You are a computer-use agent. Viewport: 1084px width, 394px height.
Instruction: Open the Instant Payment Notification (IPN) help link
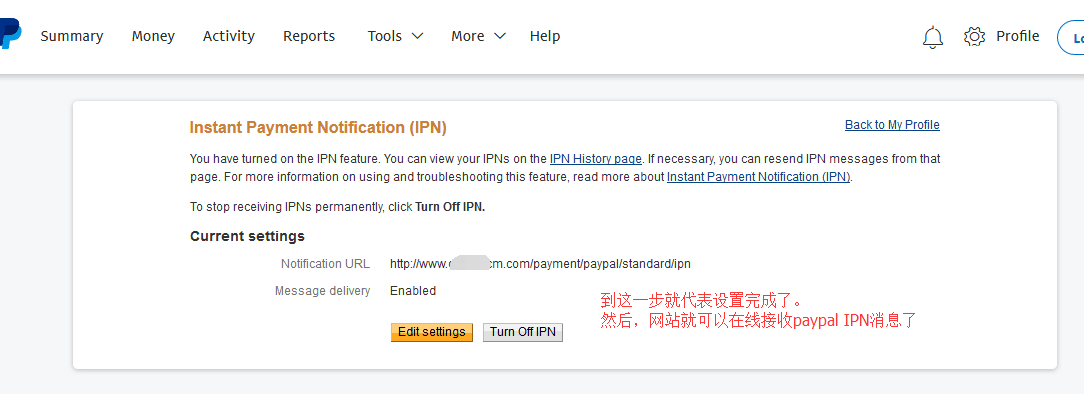758,177
